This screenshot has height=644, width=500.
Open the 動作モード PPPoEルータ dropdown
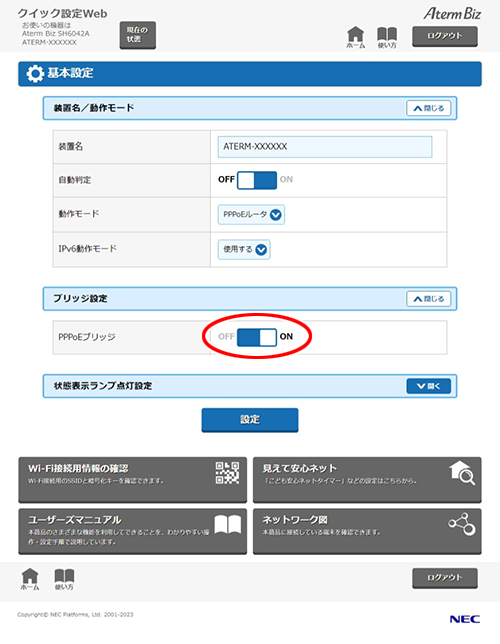(251, 215)
